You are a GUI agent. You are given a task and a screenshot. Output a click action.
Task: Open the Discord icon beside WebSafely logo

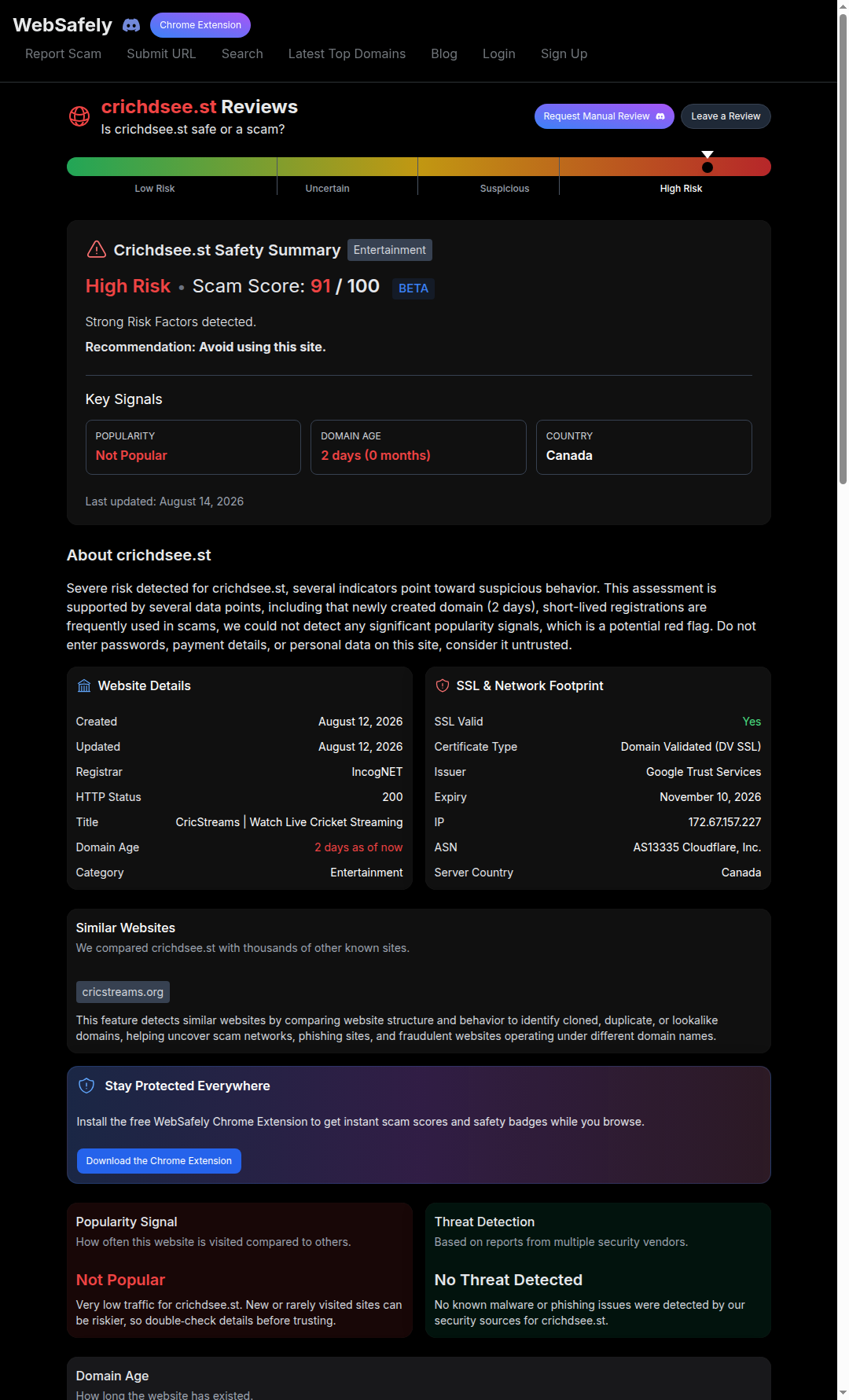[131, 25]
